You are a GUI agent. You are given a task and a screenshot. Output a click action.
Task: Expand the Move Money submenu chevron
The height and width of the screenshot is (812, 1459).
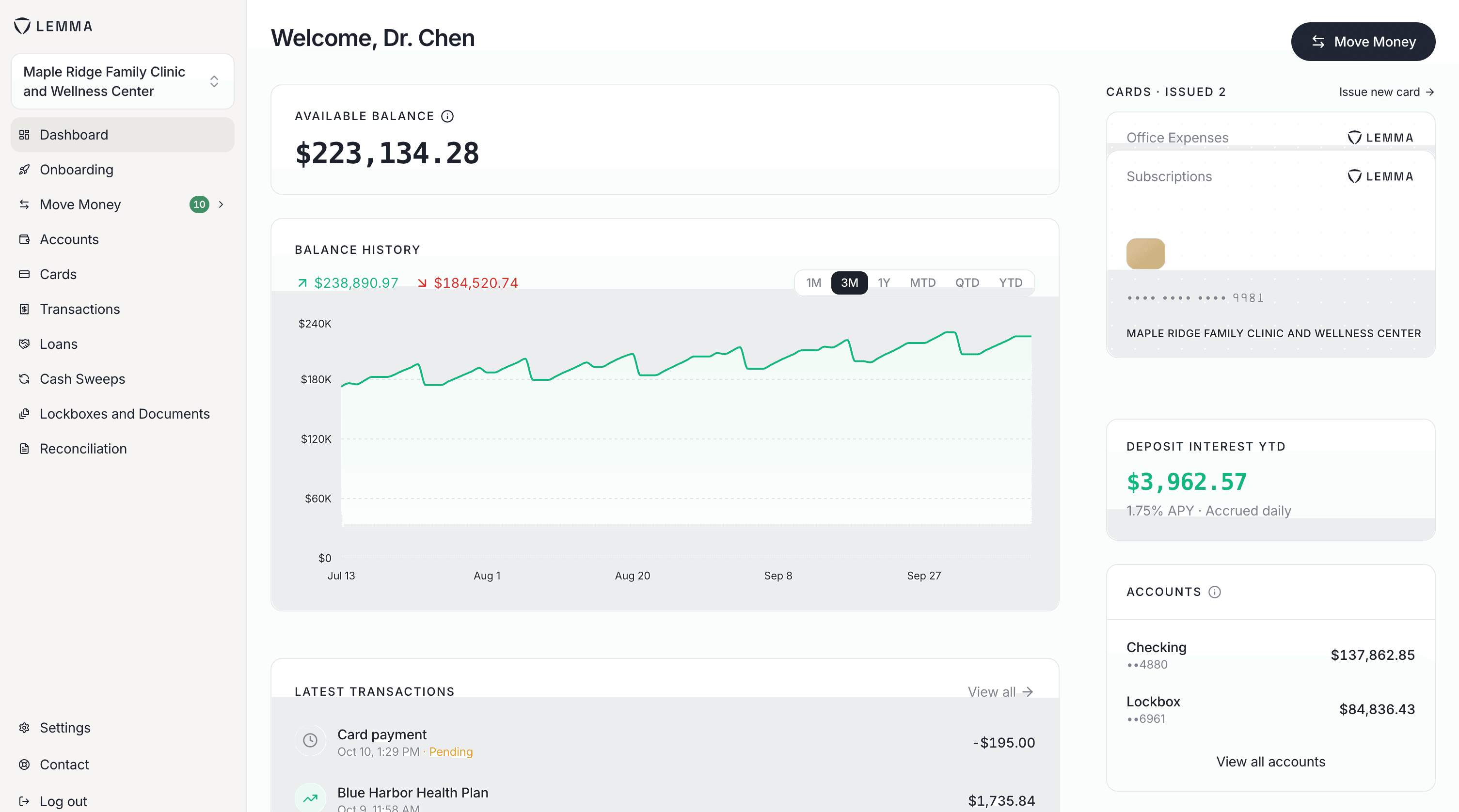coord(221,204)
